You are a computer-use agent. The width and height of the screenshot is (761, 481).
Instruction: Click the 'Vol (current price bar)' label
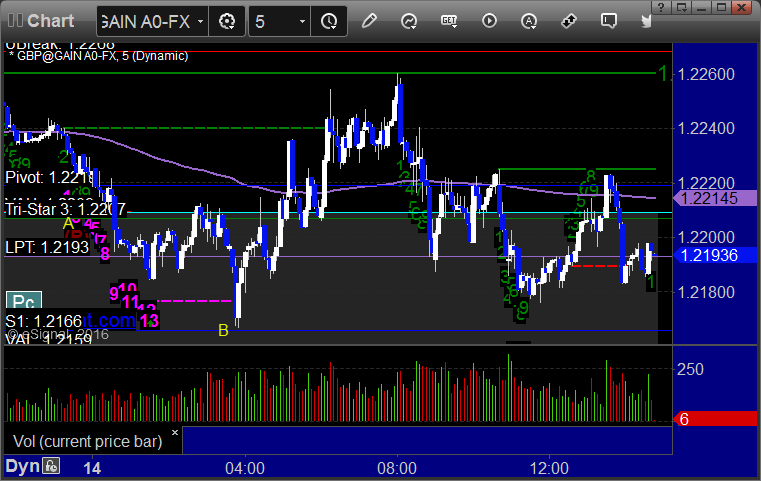click(x=87, y=441)
